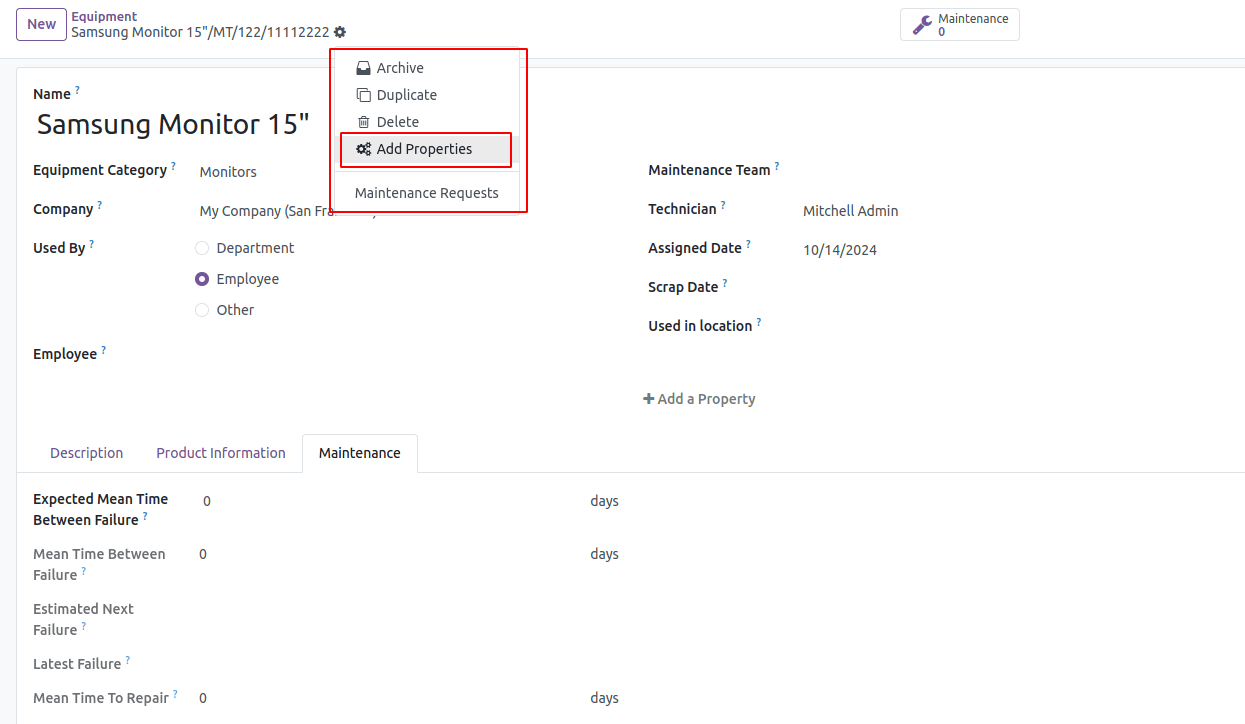
Task: Choose Maintenance Requests from the action menu
Action: [426, 193]
